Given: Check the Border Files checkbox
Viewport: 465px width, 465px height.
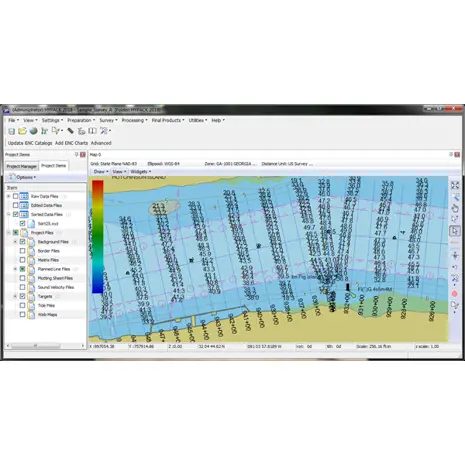Looking at the screenshot, I should 22,251.
